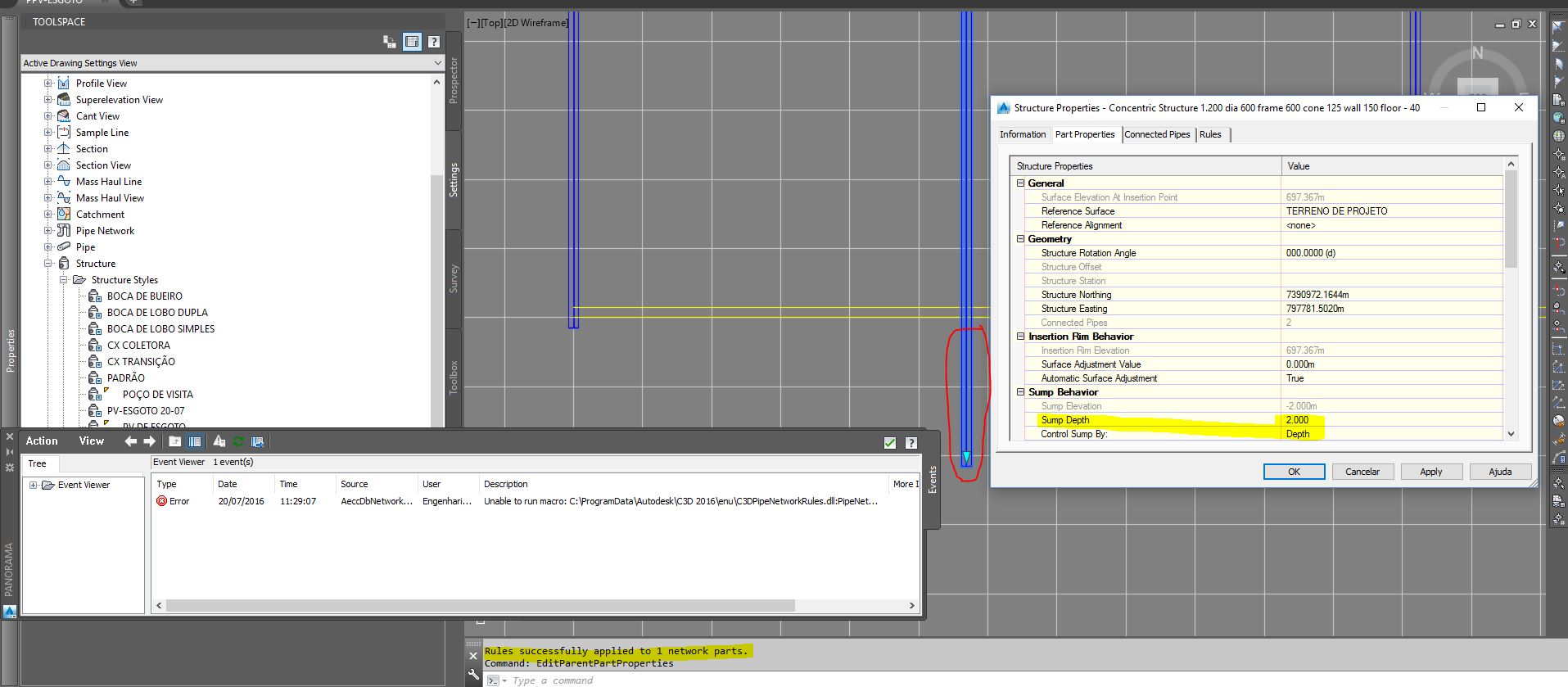Confirm with the OK button

[1294, 472]
